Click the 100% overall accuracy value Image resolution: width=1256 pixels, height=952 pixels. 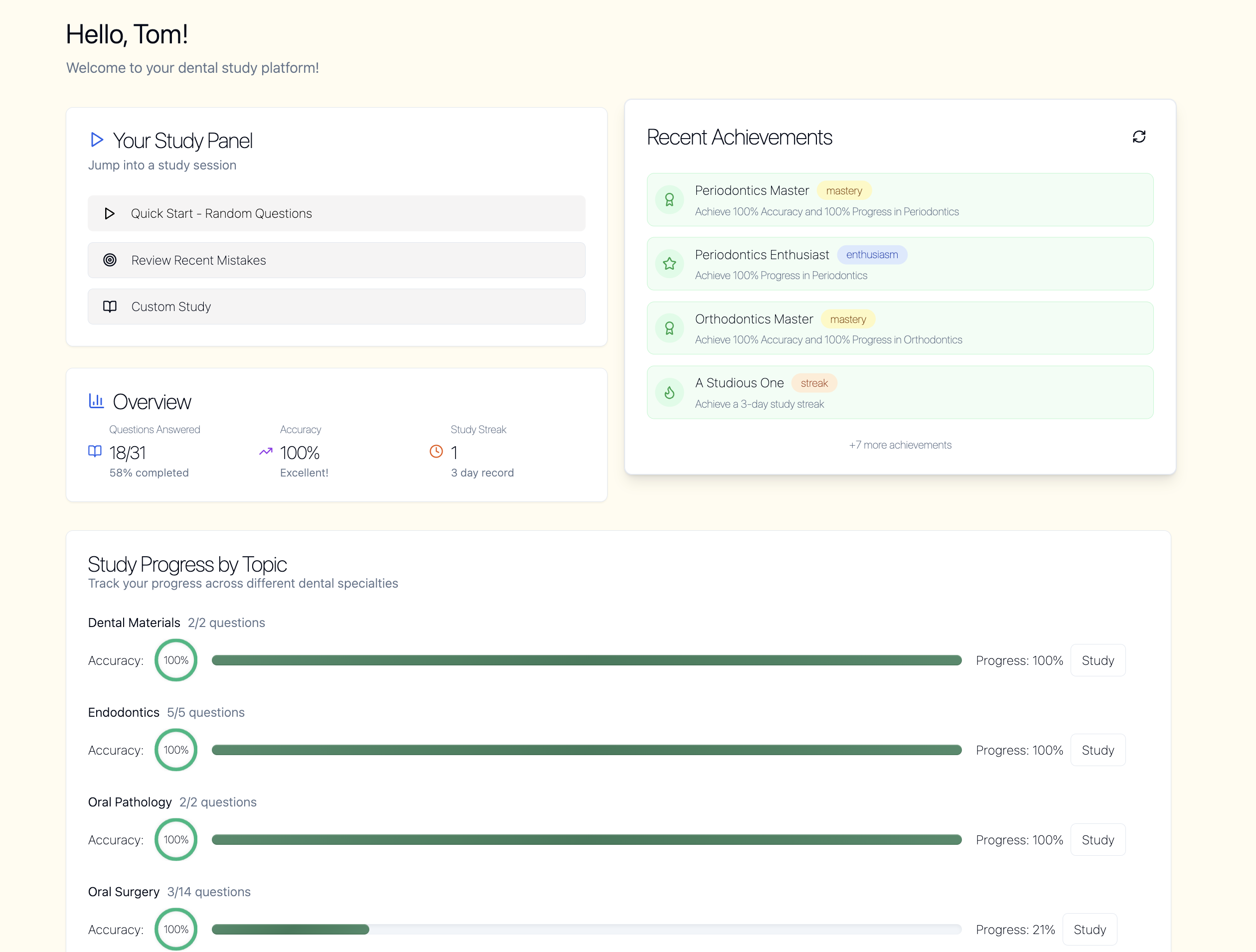coord(300,453)
